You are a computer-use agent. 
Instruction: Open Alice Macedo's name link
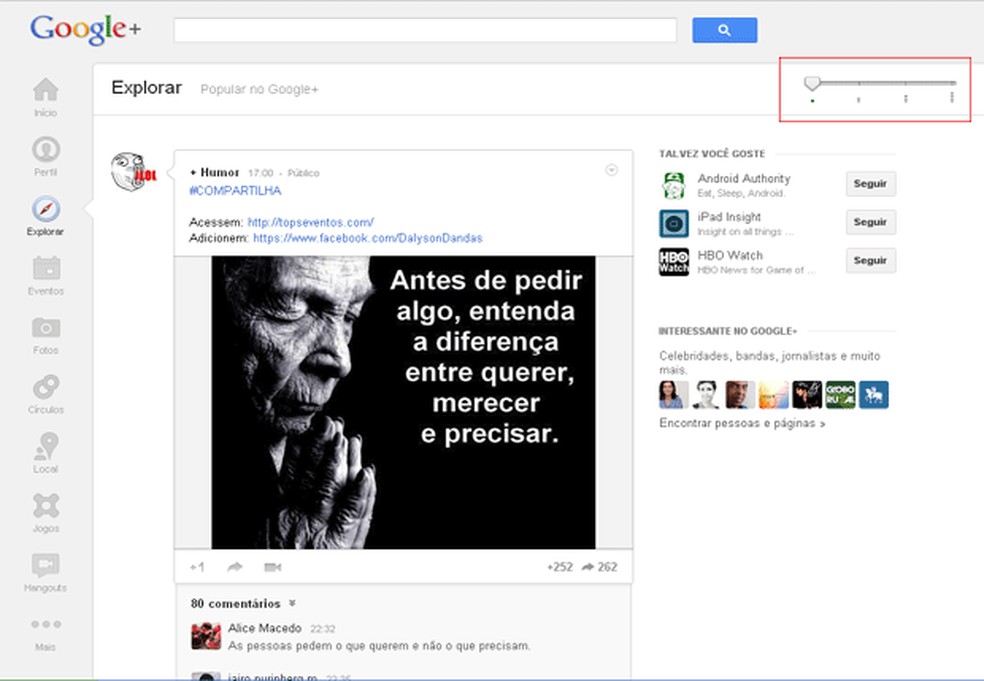tap(265, 628)
